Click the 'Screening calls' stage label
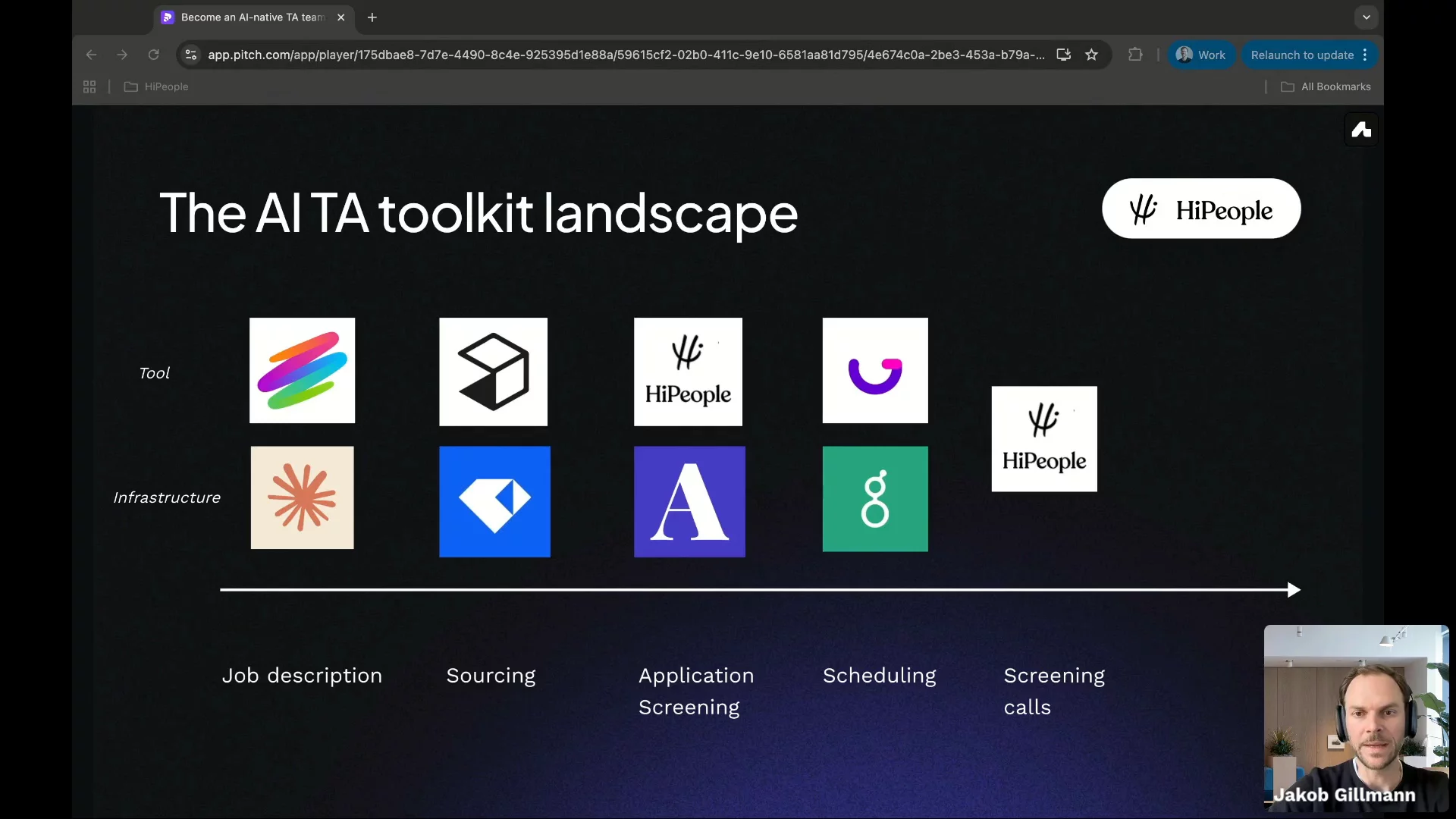The height and width of the screenshot is (819, 1456). point(1054,691)
